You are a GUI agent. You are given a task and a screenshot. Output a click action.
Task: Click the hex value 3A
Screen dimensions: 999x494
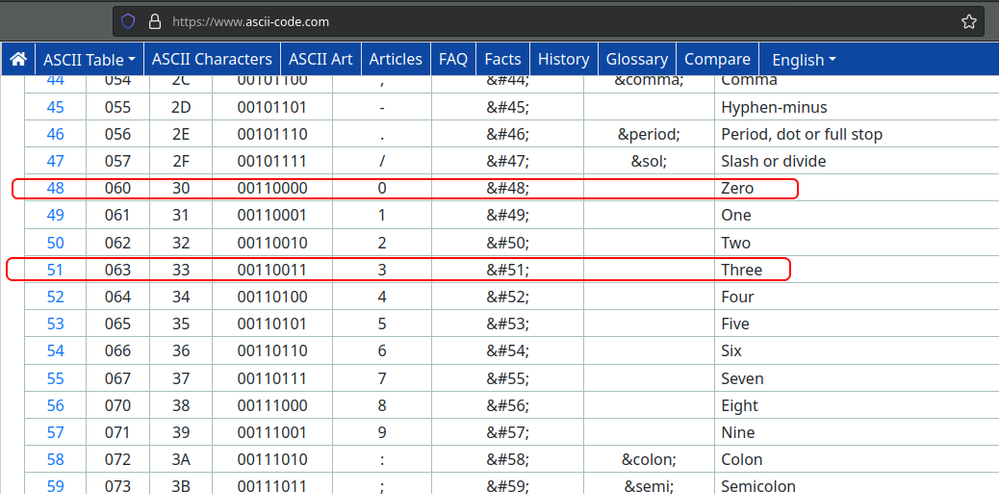coord(181,460)
